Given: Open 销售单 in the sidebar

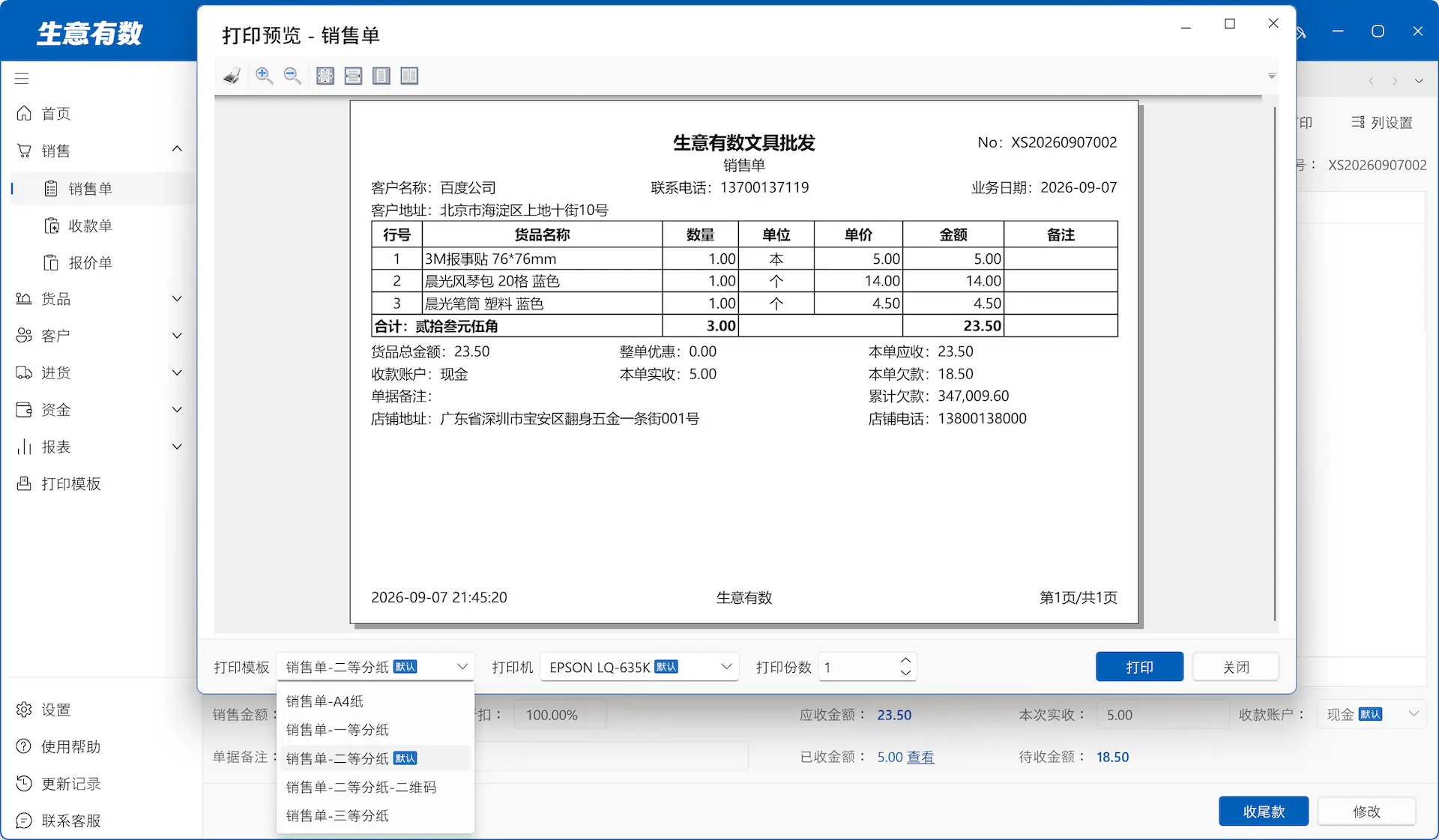Looking at the screenshot, I should (x=103, y=189).
